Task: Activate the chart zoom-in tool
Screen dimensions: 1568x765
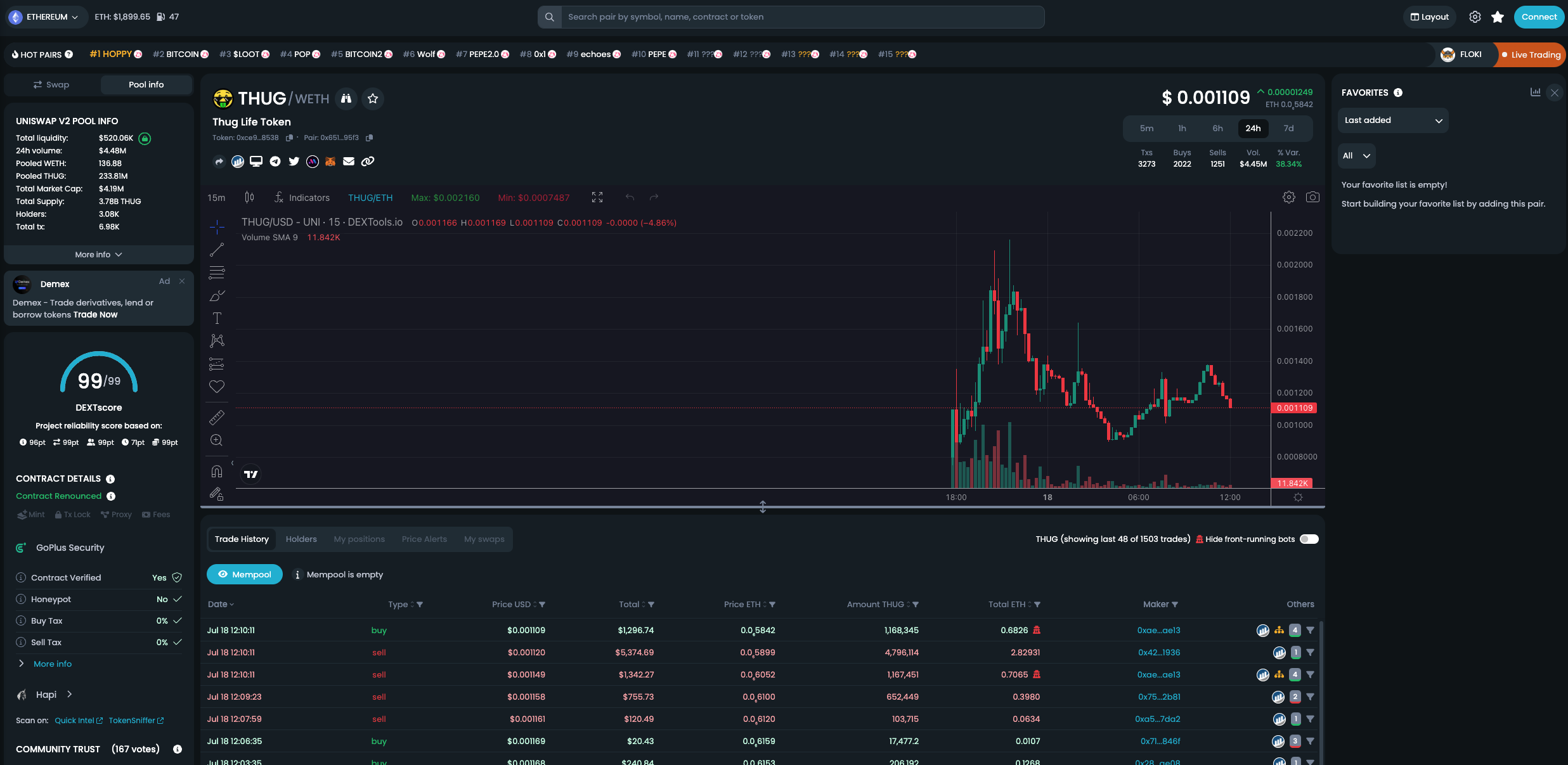Action: click(217, 440)
